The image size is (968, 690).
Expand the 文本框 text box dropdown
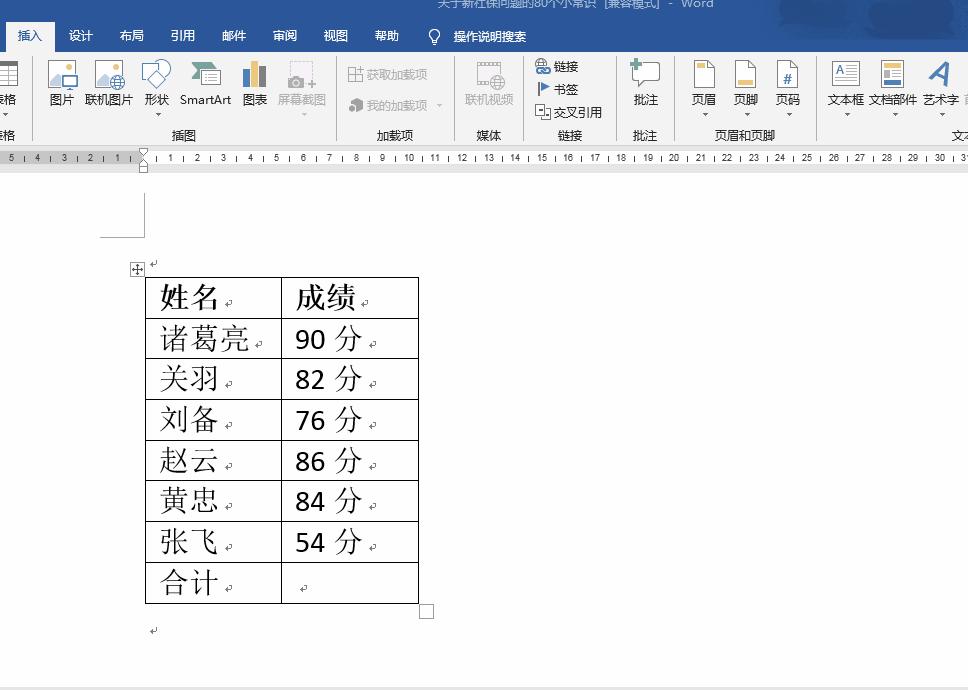(x=846, y=113)
